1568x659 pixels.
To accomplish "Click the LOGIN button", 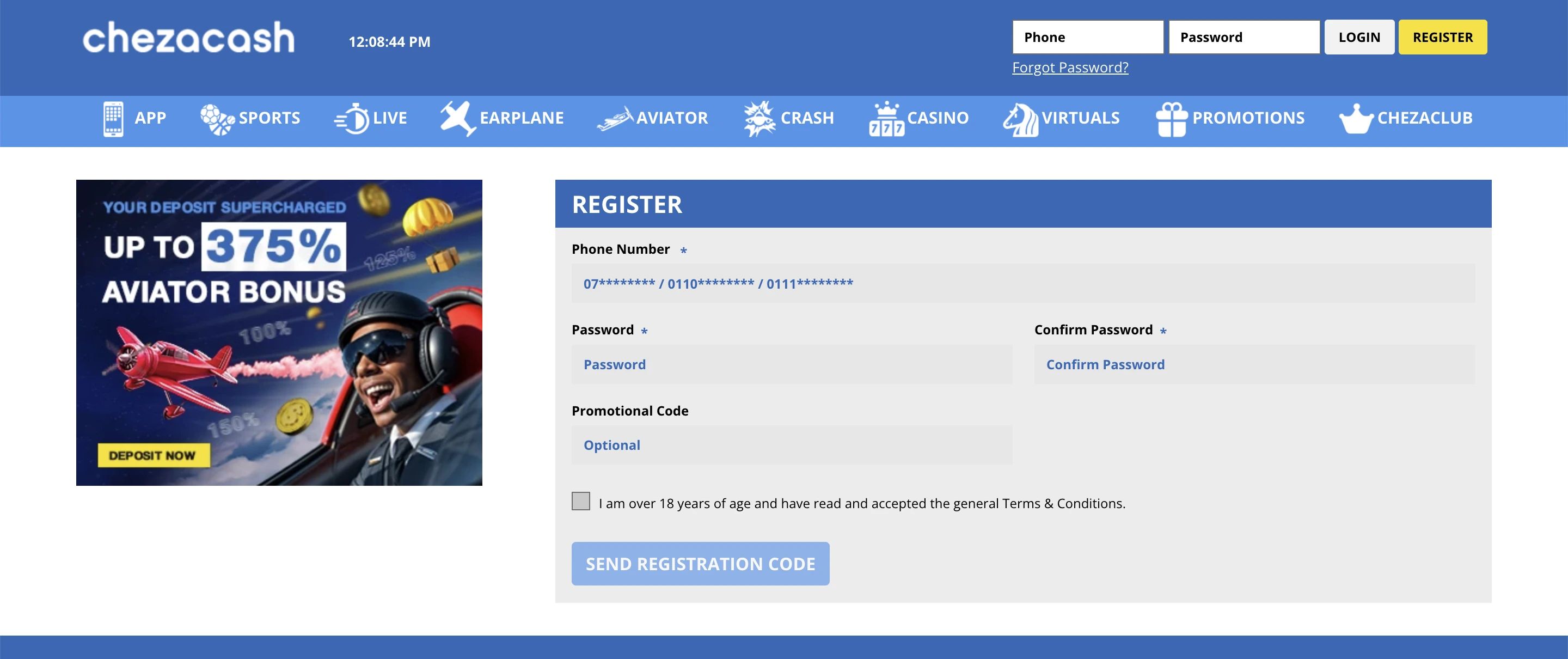I will pyautogui.click(x=1359, y=37).
